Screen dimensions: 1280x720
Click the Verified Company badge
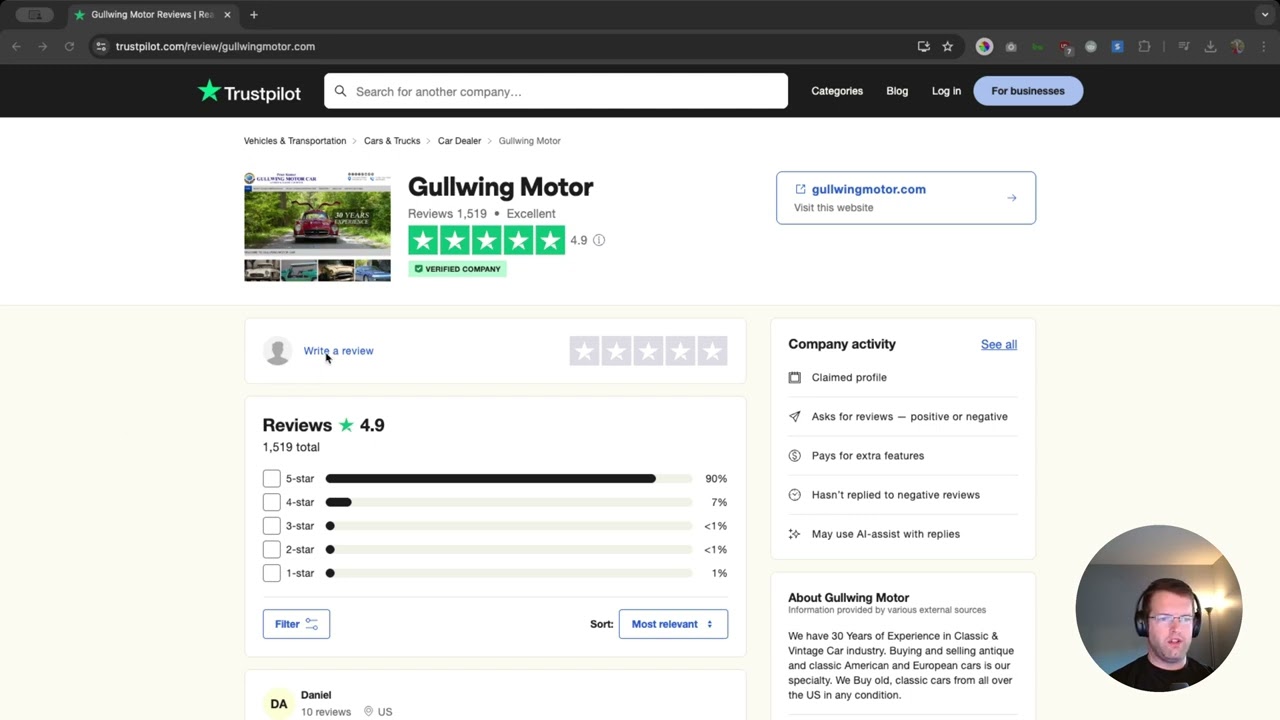point(457,269)
